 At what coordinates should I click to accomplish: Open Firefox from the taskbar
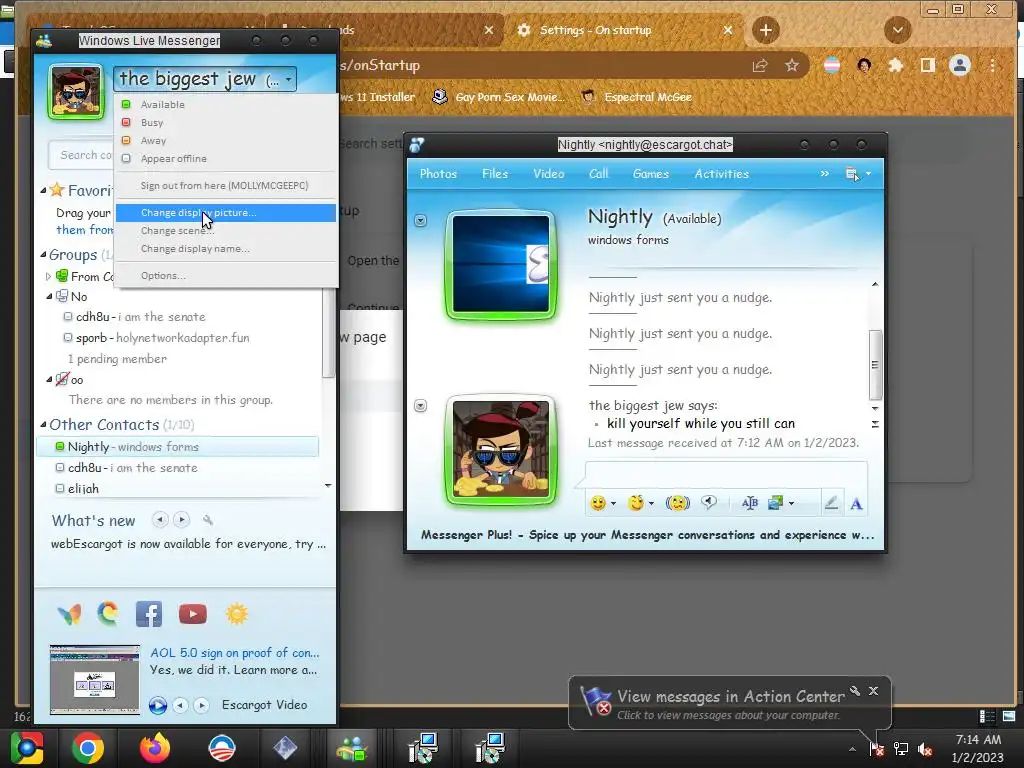pos(155,748)
